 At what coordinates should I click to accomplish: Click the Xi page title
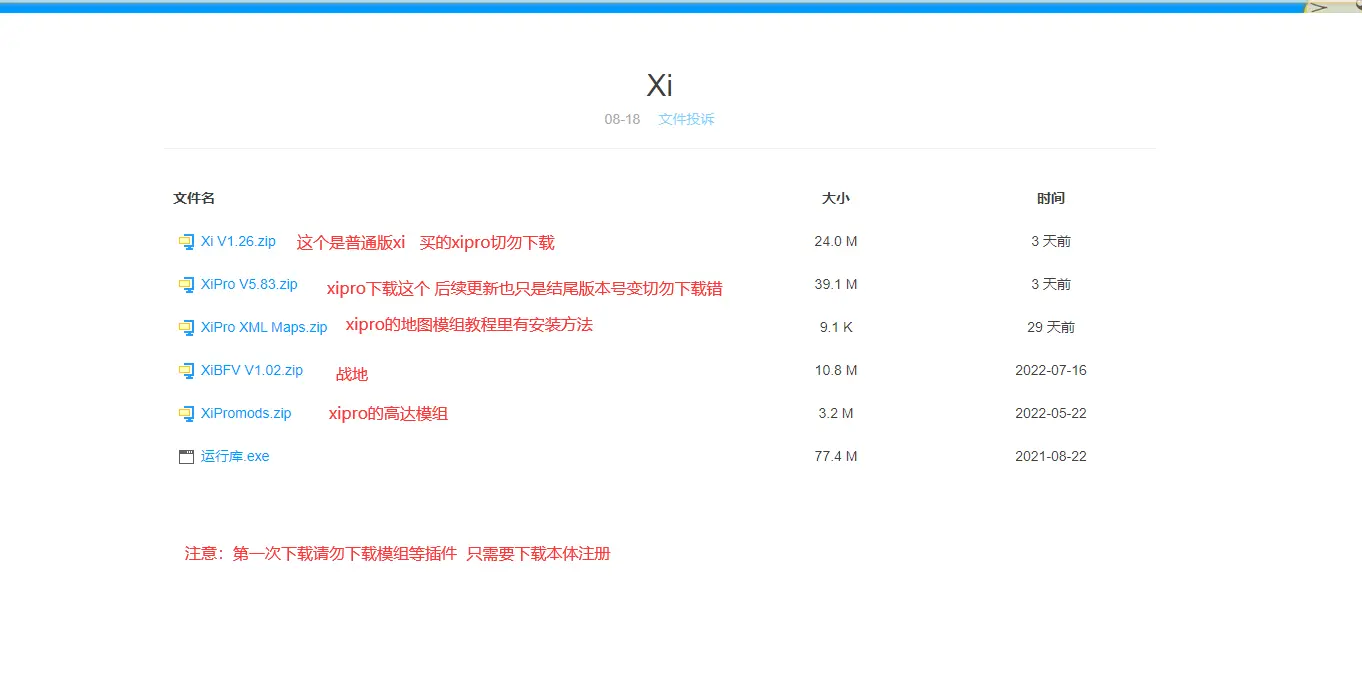[659, 86]
